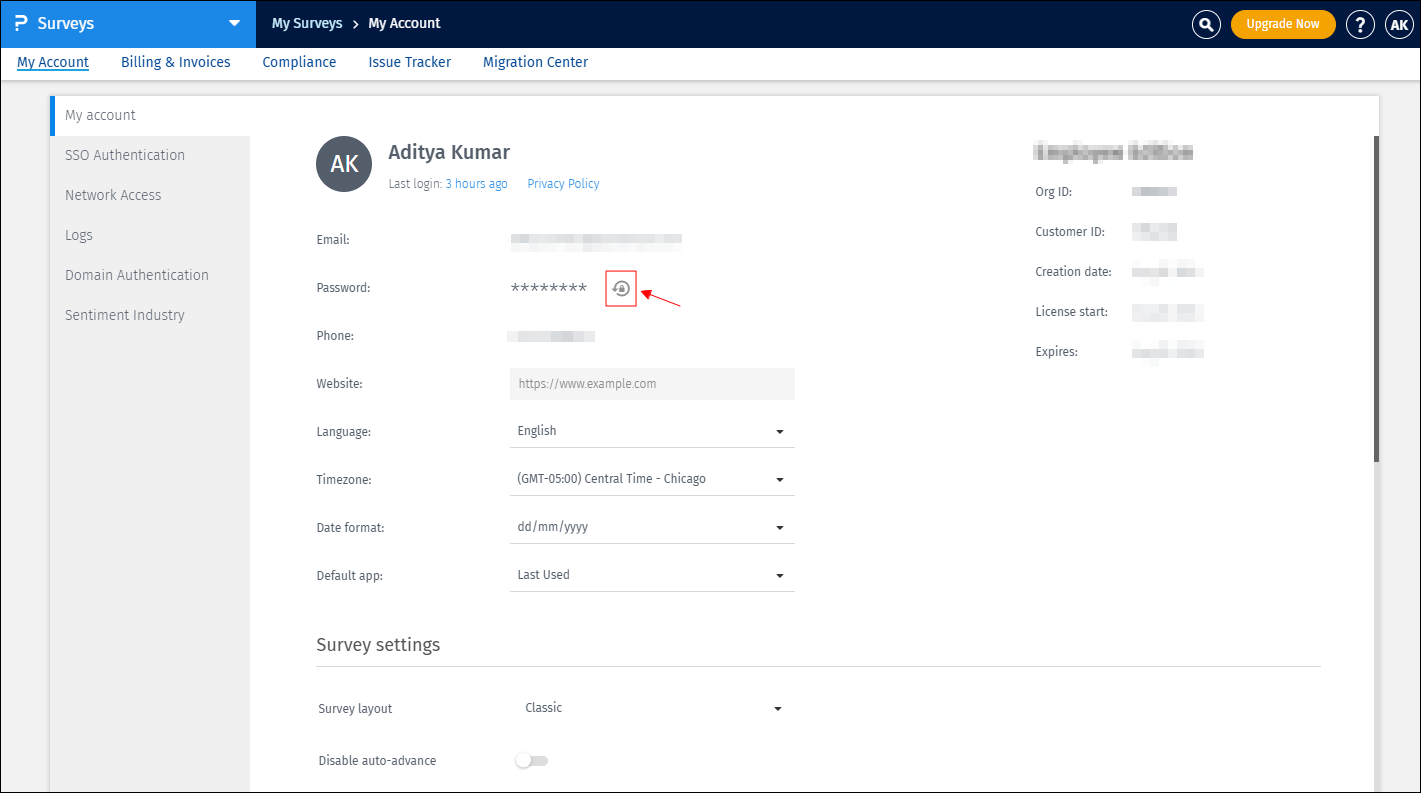Viewport: 1421px width, 793px height.
Task: Click the Surveys product logo icon
Action: pos(21,23)
